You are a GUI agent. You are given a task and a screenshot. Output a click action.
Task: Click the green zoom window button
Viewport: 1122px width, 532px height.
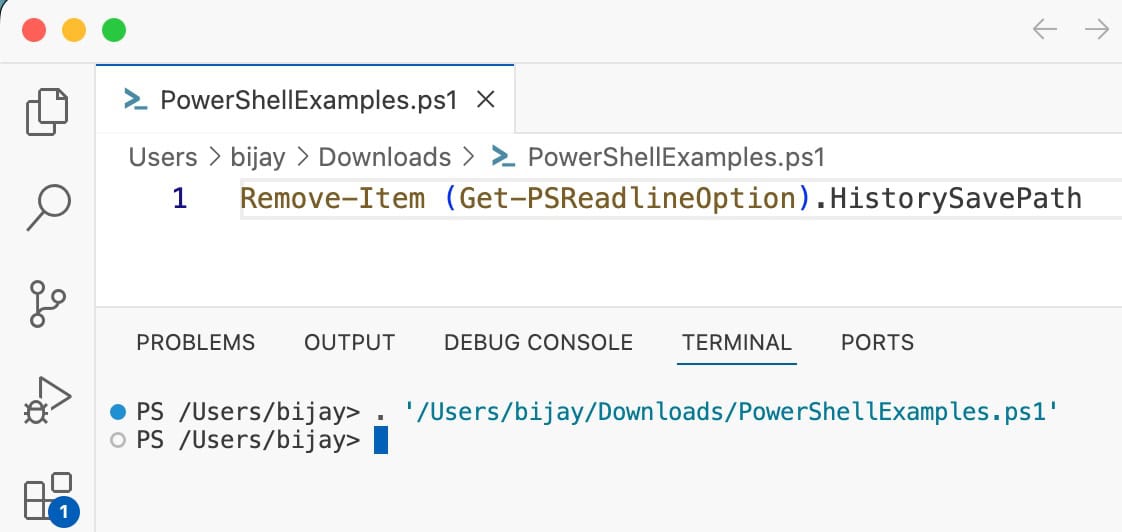[114, 30]
